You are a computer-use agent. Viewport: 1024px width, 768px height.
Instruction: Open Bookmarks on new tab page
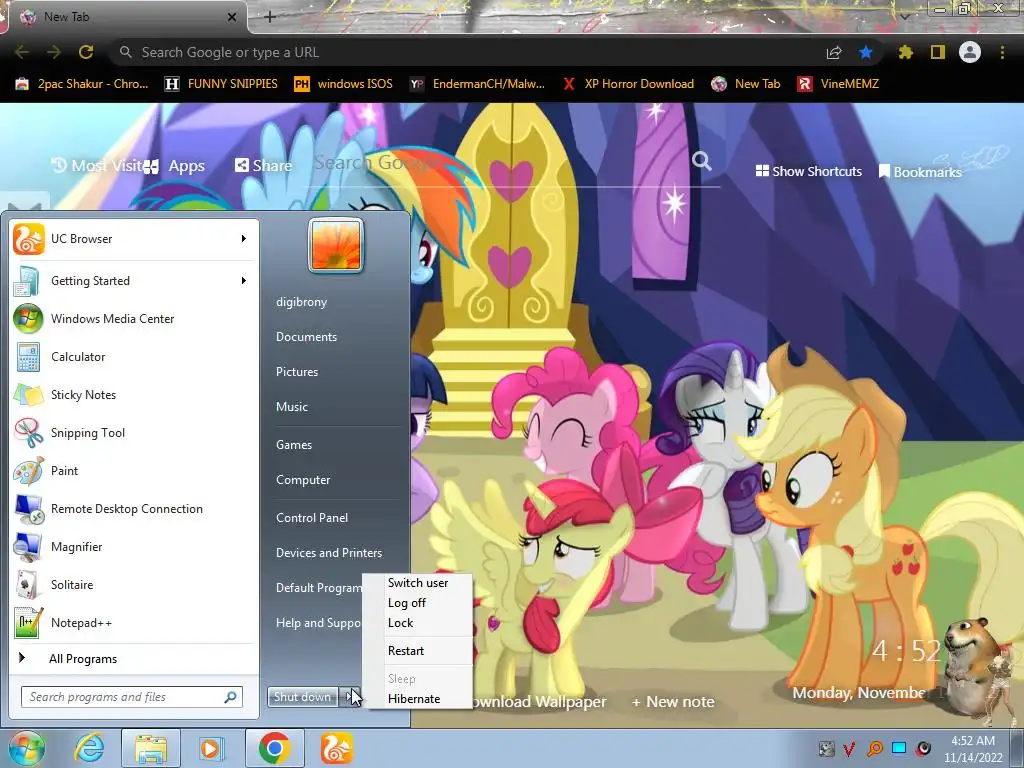click(x=920, y=172)
